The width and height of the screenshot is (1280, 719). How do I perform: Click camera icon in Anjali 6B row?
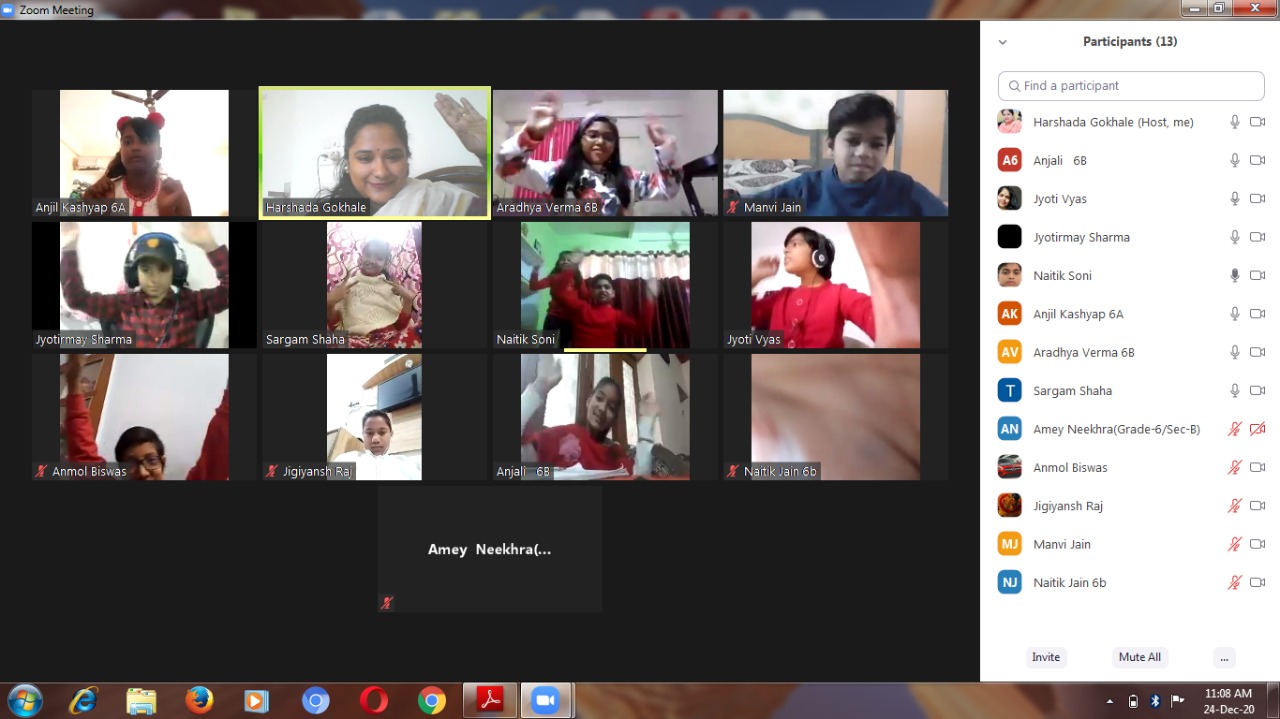click(x=1258, y=160)
